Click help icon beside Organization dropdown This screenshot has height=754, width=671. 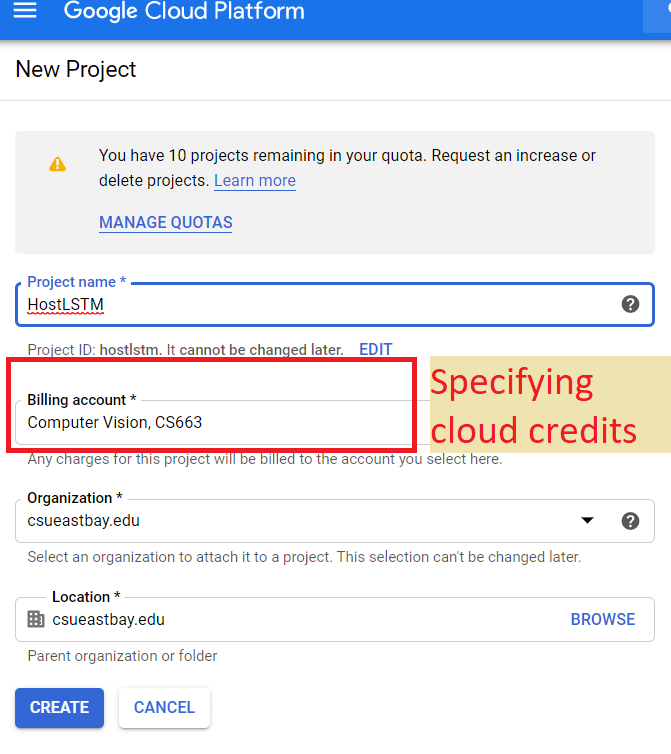[x=630, y=520]
